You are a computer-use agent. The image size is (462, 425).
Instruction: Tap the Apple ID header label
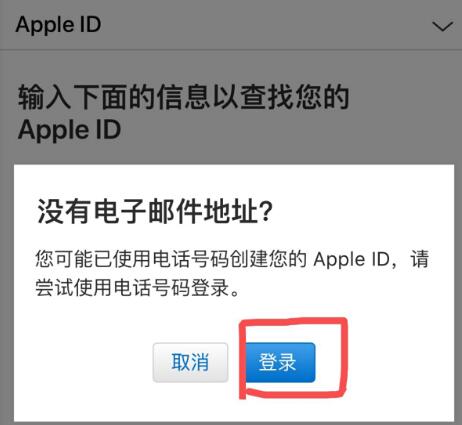58,25
